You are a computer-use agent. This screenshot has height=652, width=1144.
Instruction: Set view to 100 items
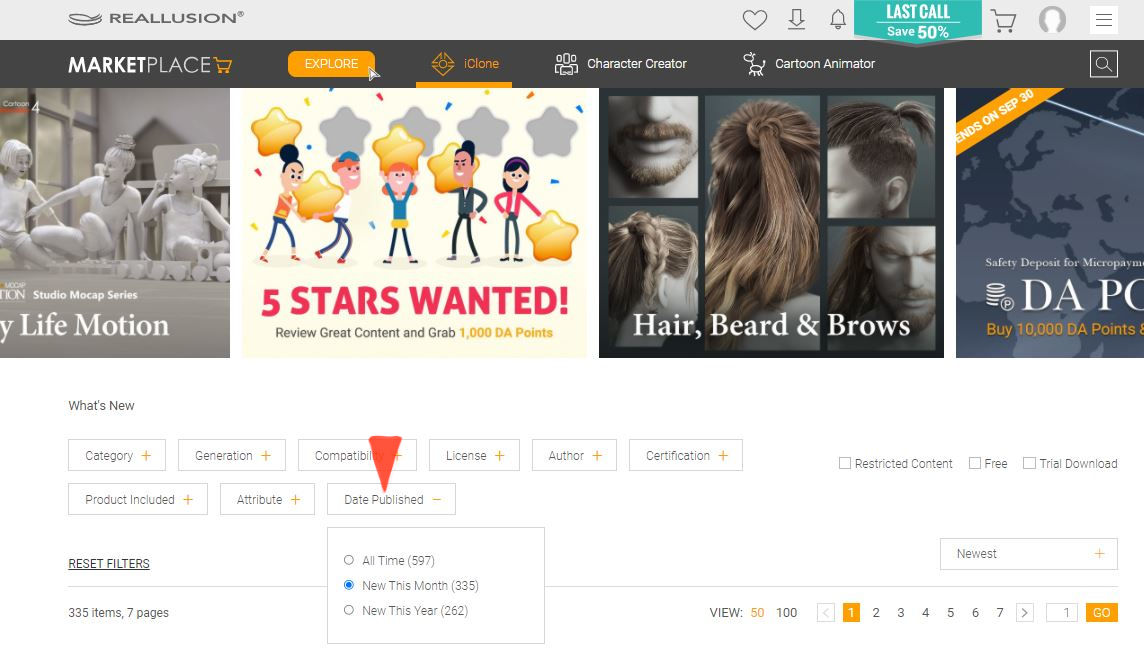[x=786, y=613]
